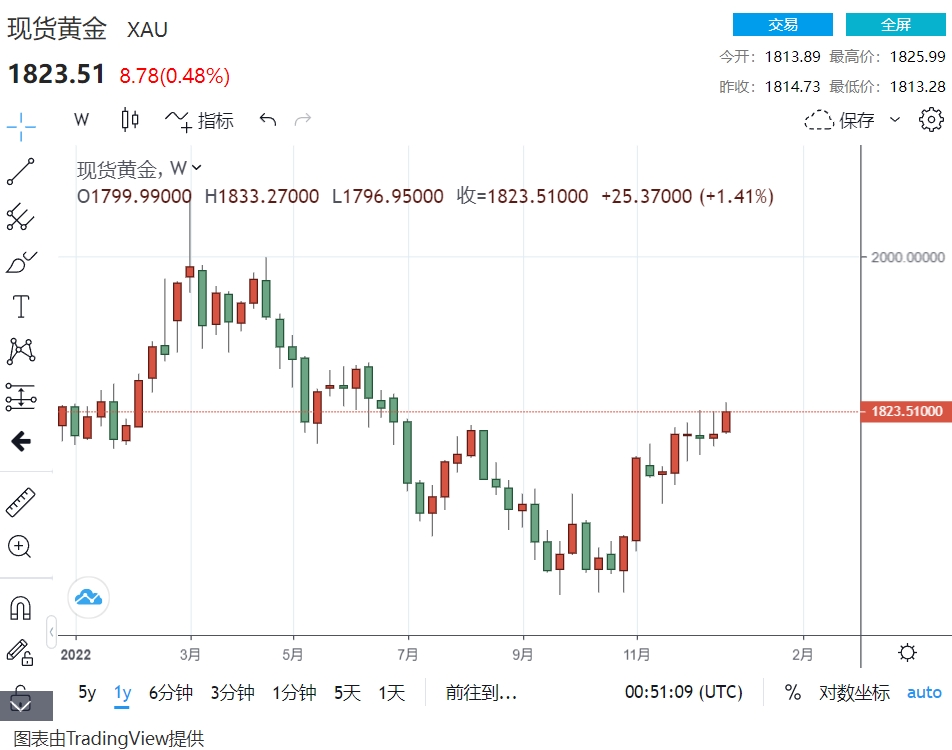Viewport: 952px width, 750px height.
Task: Select the ruler measure tool
Action: 21,502
